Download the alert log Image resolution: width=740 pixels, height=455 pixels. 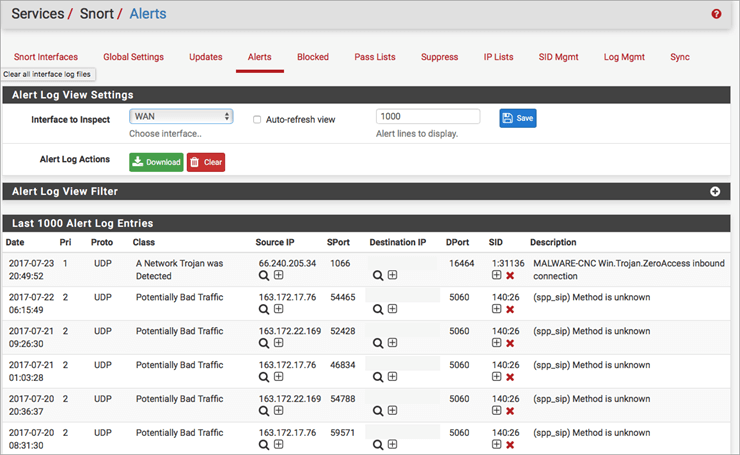click(x=156, y=162)
